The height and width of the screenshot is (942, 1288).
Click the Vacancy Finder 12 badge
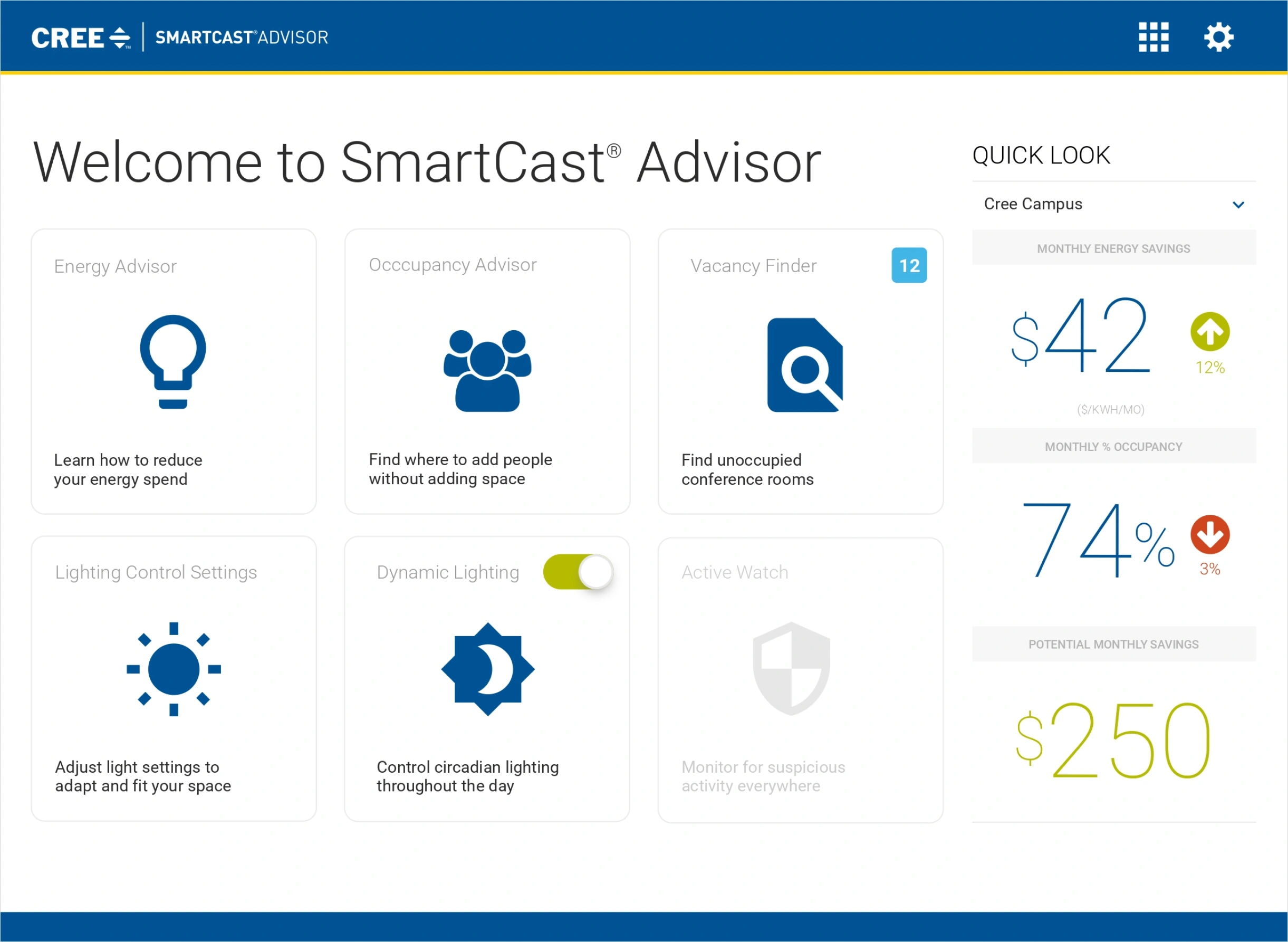(x=909, y=265)
